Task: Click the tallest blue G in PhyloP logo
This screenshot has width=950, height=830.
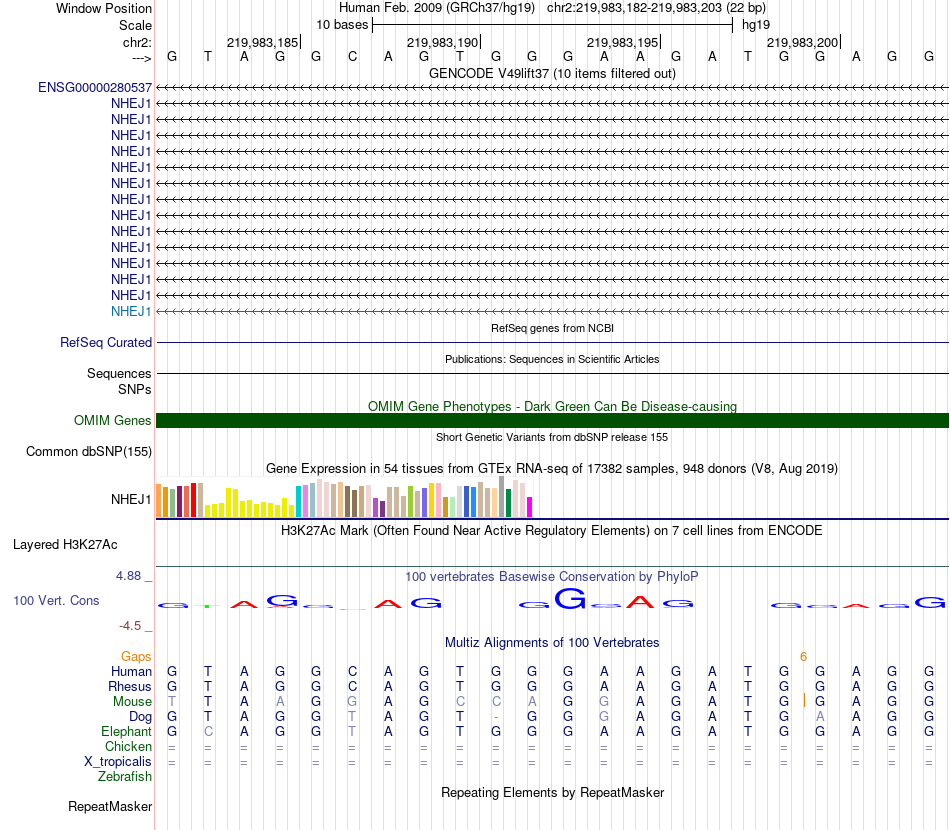Action: tap(570, 599)
